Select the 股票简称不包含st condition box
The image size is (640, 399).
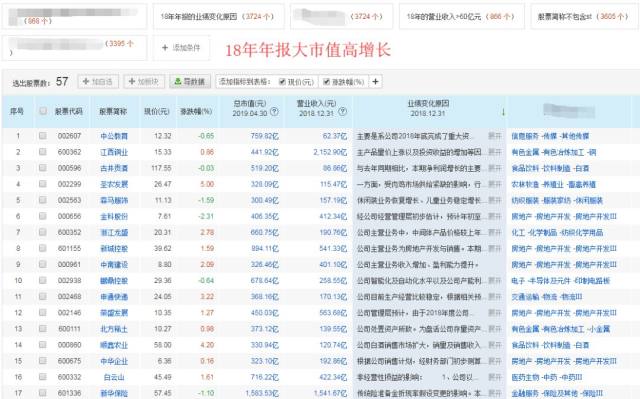[584, 16]
